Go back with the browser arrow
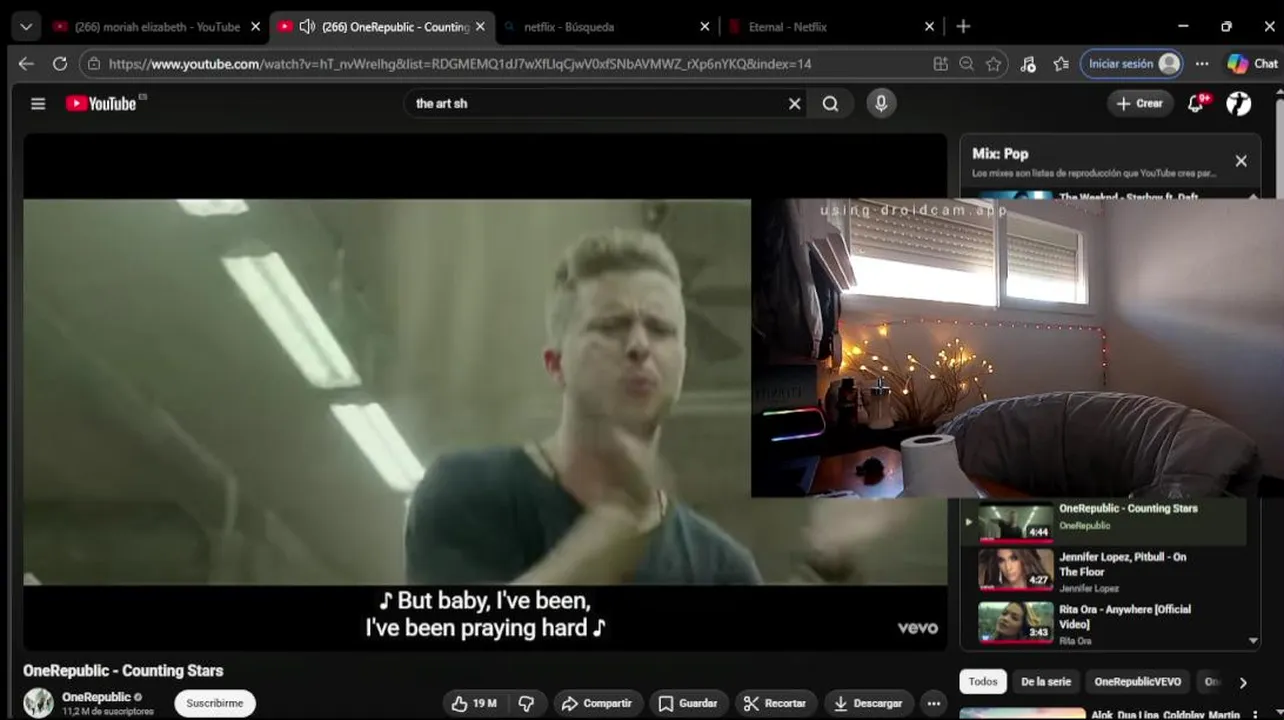Screen dimensions: 1284x720 [26, 64]
